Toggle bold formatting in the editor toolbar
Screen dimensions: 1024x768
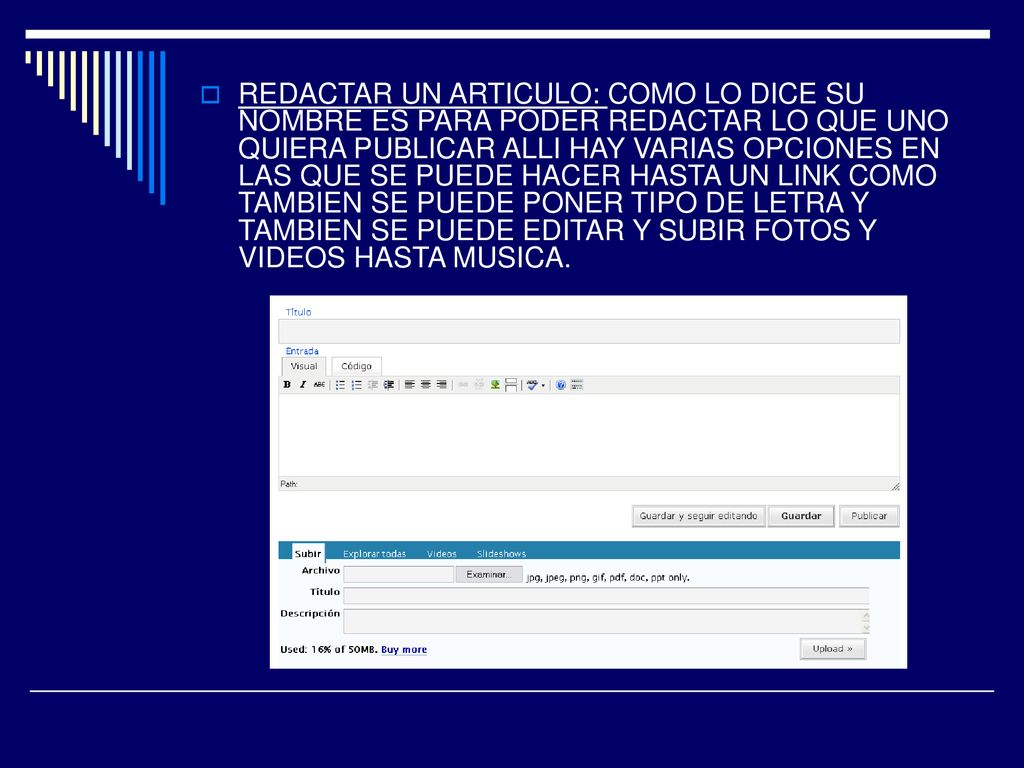pos(287,385)
